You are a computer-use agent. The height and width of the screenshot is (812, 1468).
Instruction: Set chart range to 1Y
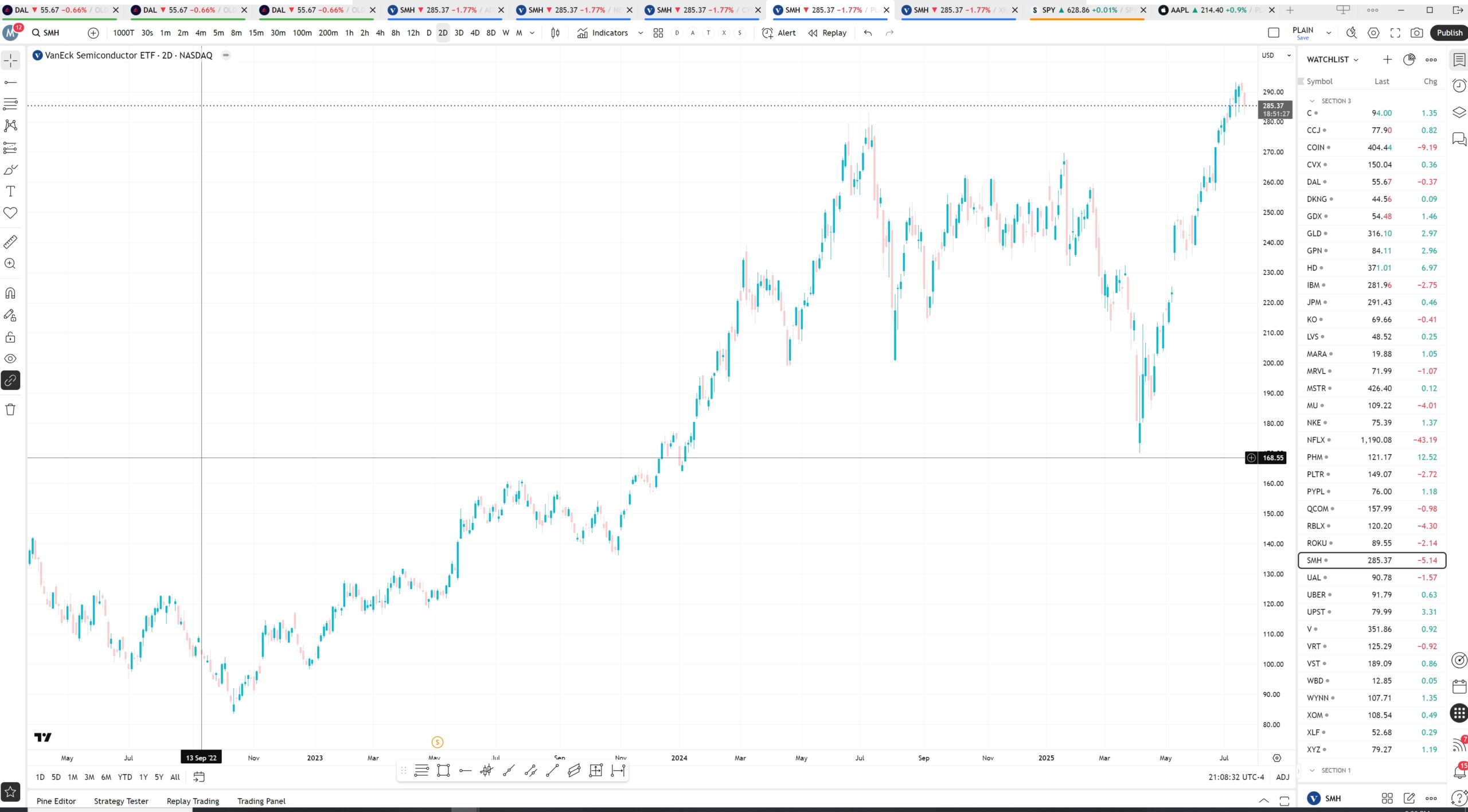click(x=143, y=777)
